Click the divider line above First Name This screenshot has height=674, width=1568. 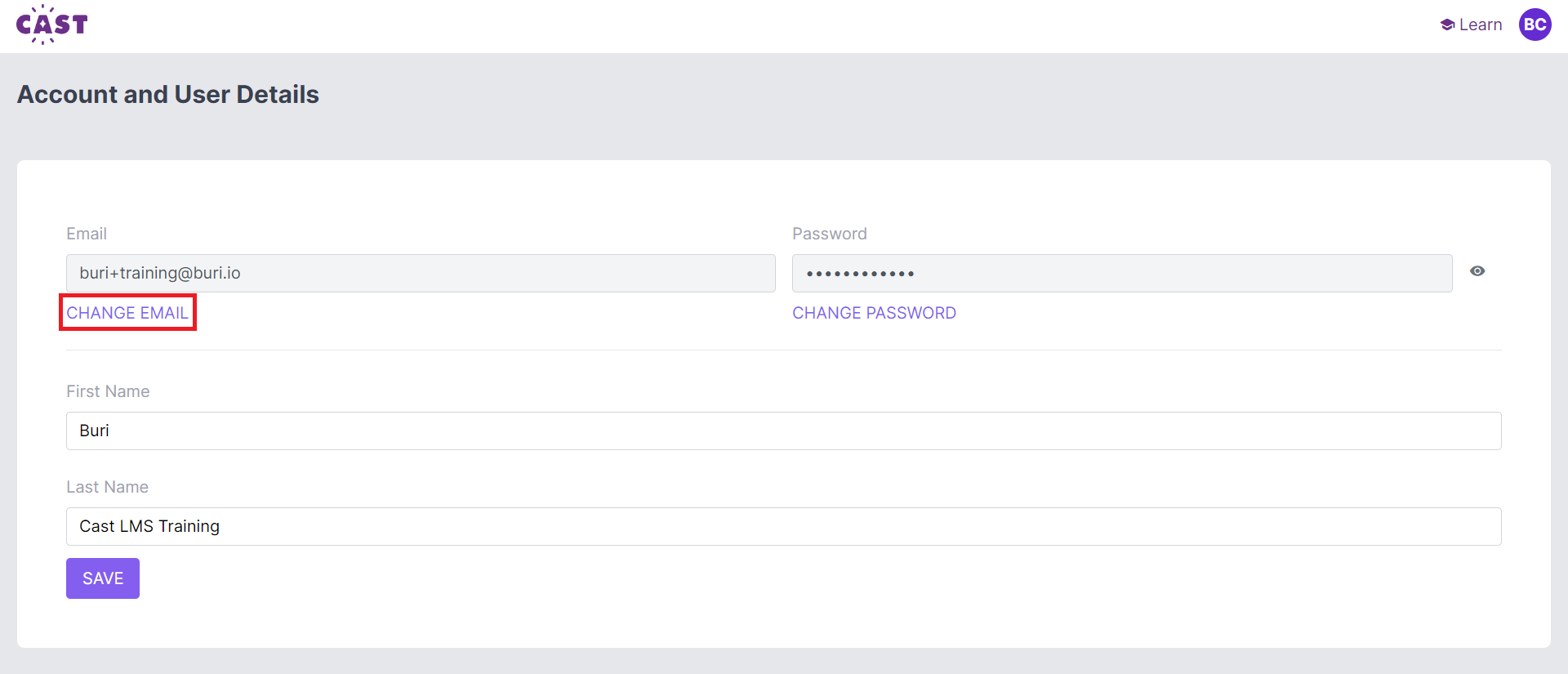pos(783,350)
